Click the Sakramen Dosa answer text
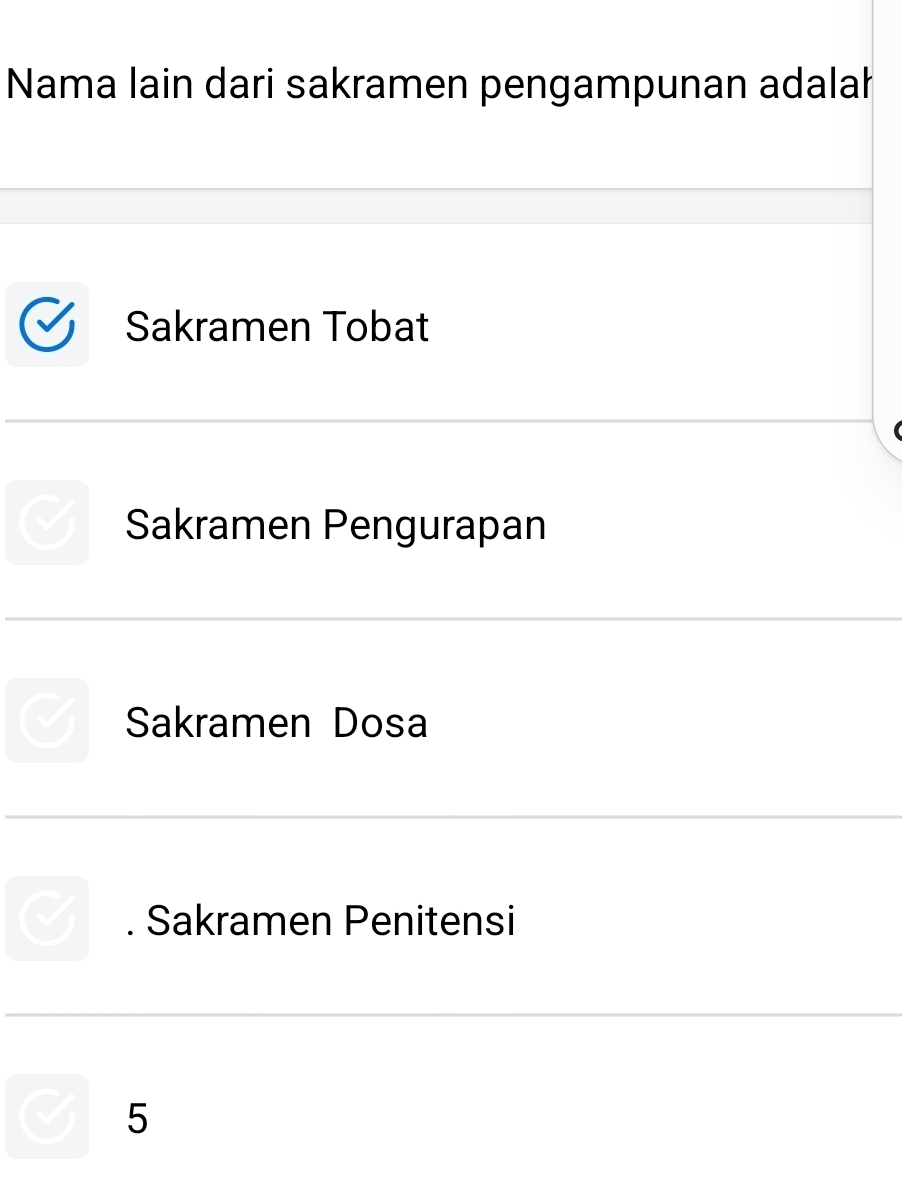This screenshot has width=902, height=1182. [277, 722]
